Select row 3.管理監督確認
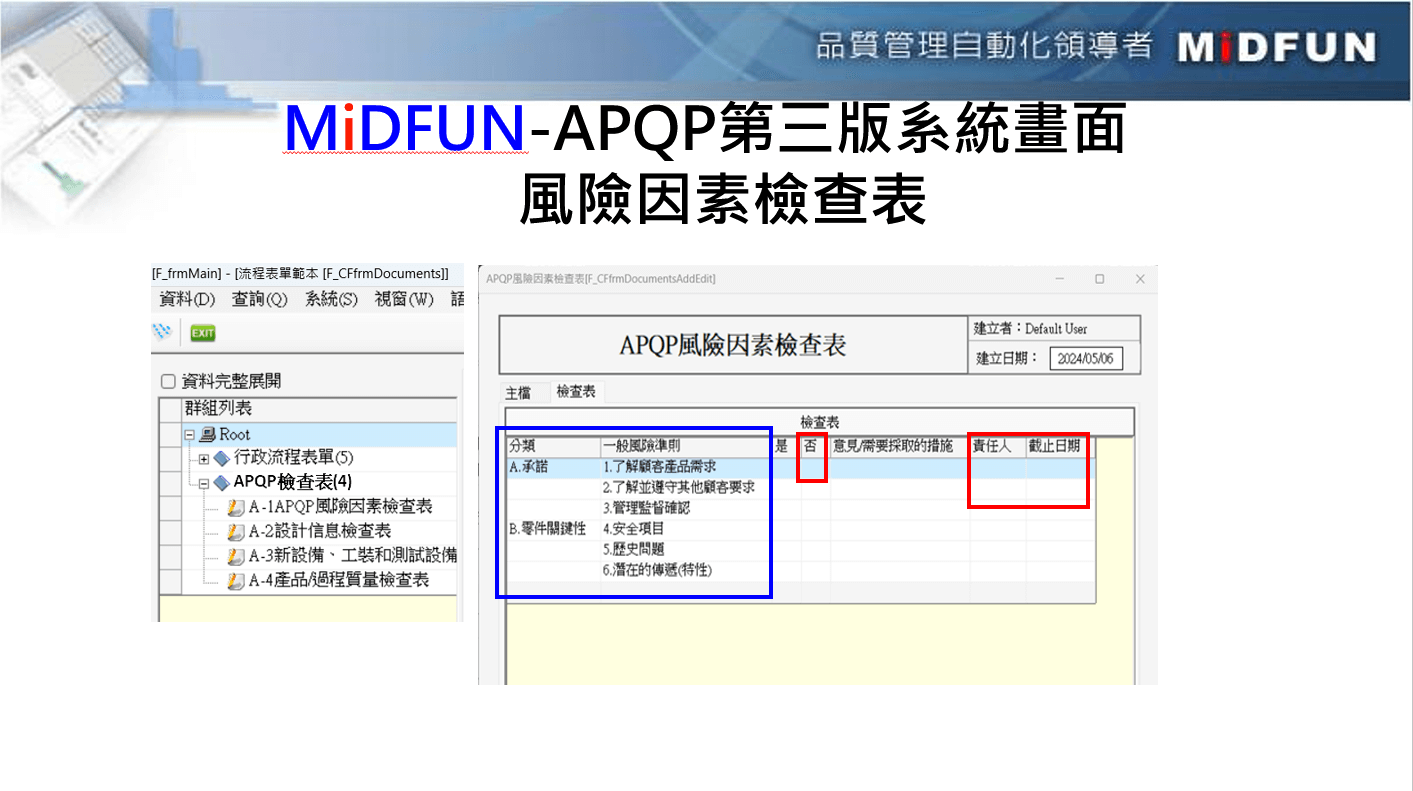 pos(646,508)
